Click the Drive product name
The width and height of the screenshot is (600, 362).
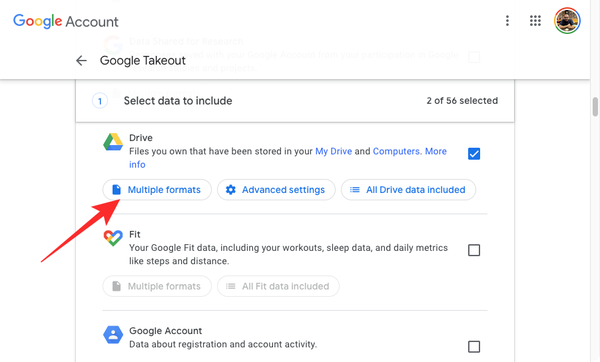pos(141,138)
